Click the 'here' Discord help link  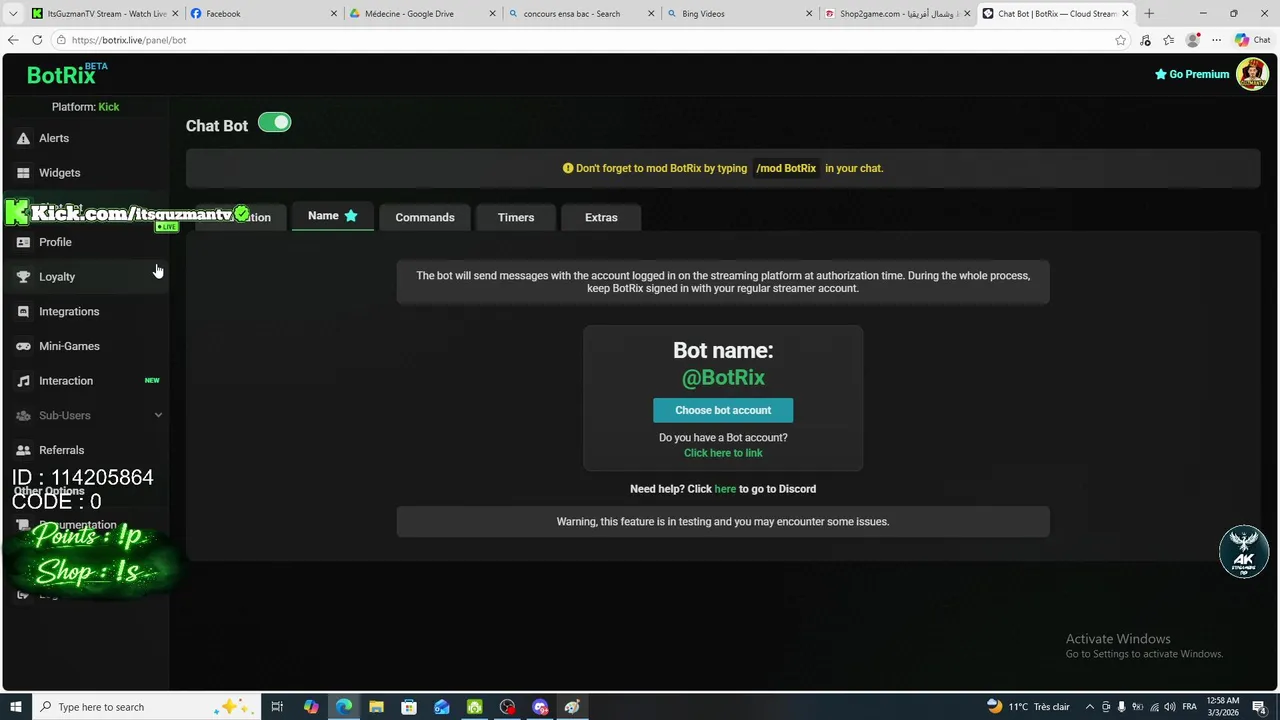point(725,489)
